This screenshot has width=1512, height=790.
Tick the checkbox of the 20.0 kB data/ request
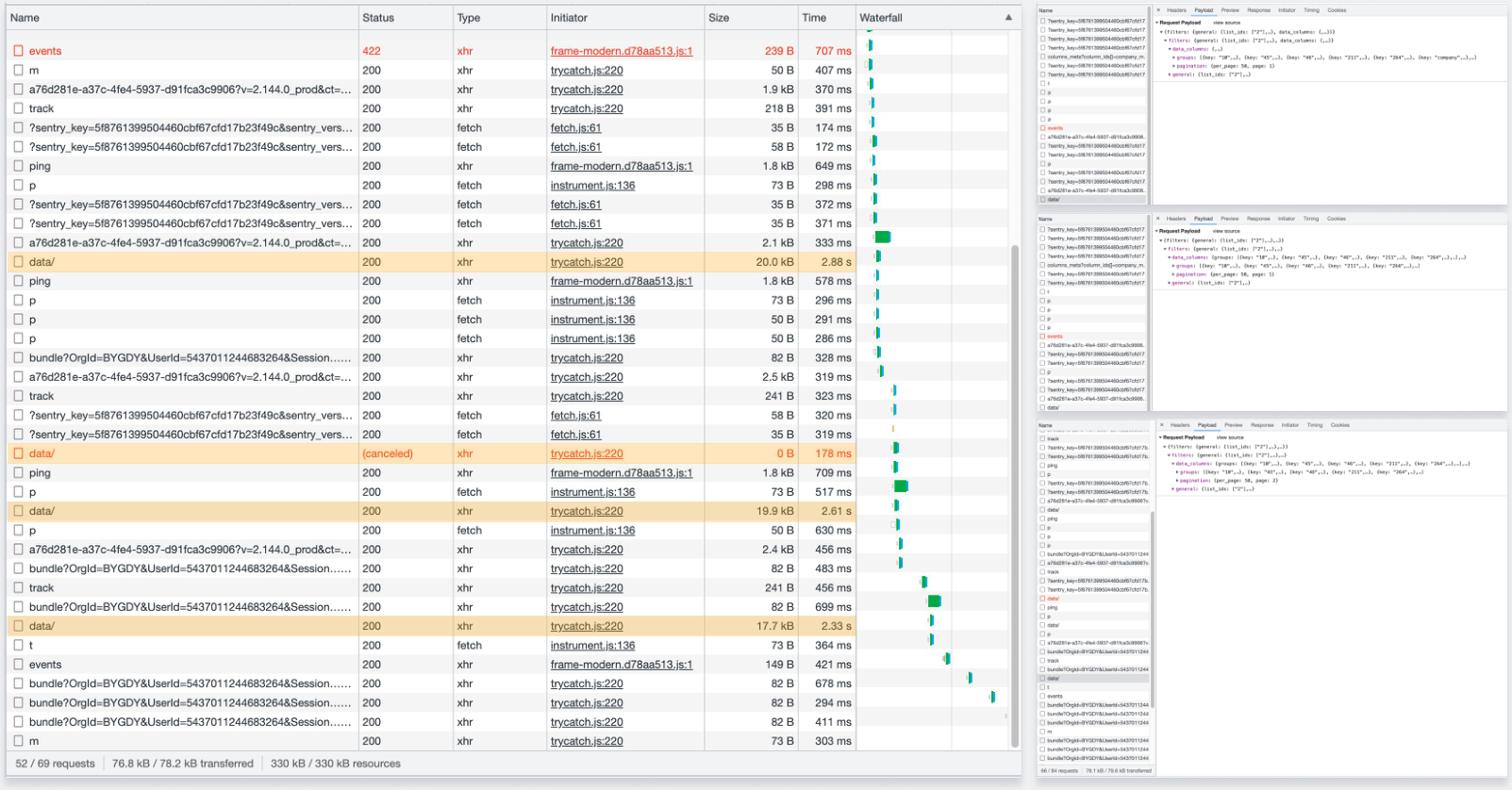point(18,262)
